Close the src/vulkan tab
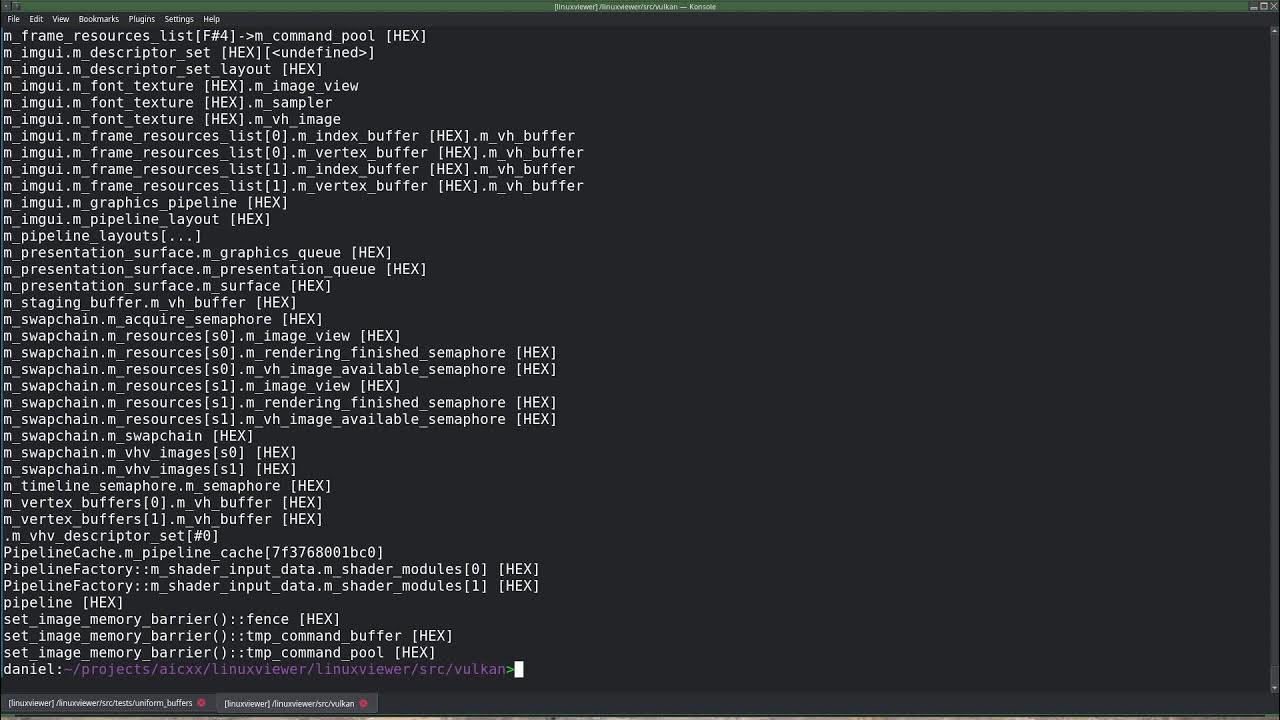Screen dimensions: 1280x720 363,703
